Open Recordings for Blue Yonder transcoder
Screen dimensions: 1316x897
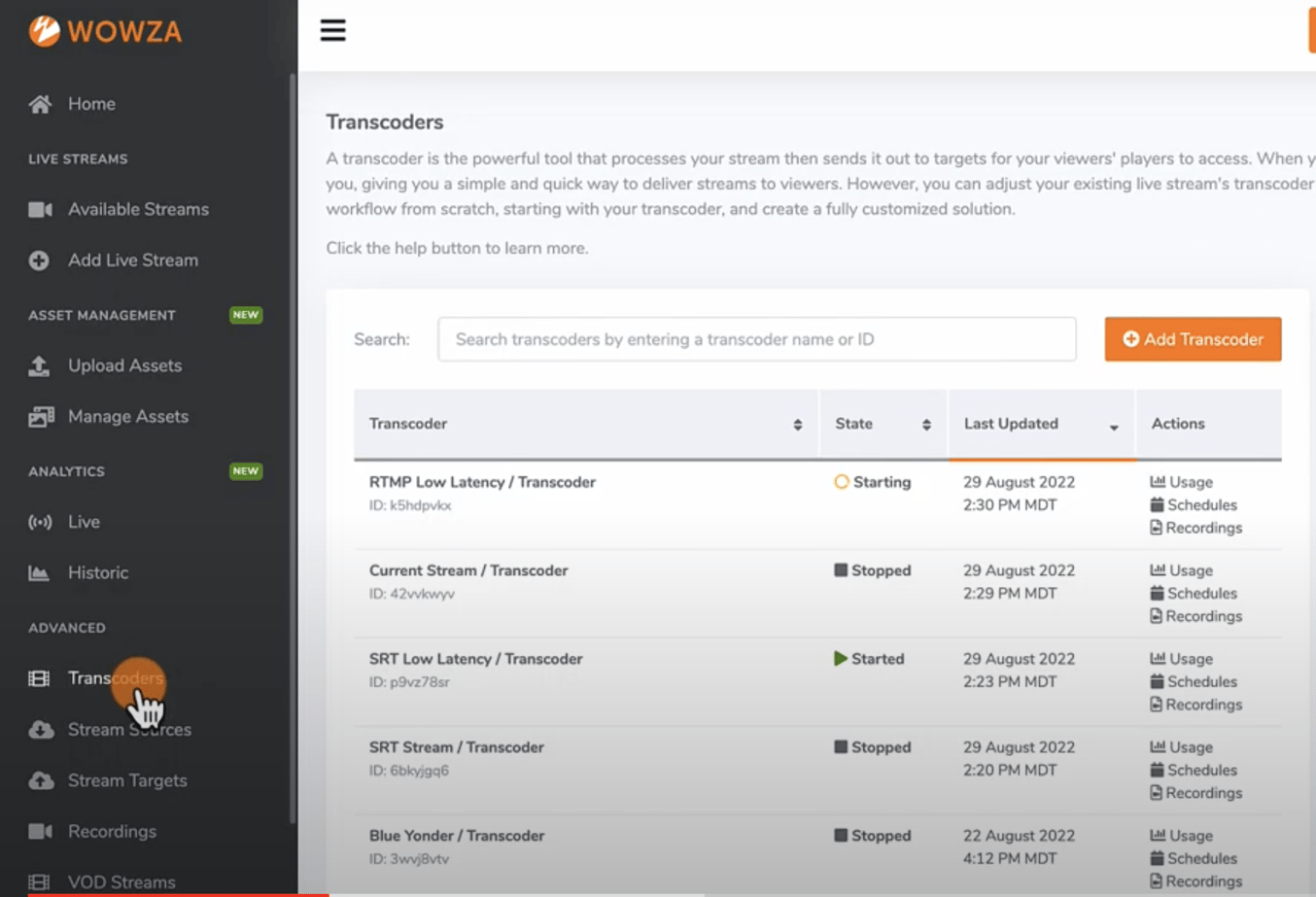point(1195,880)
